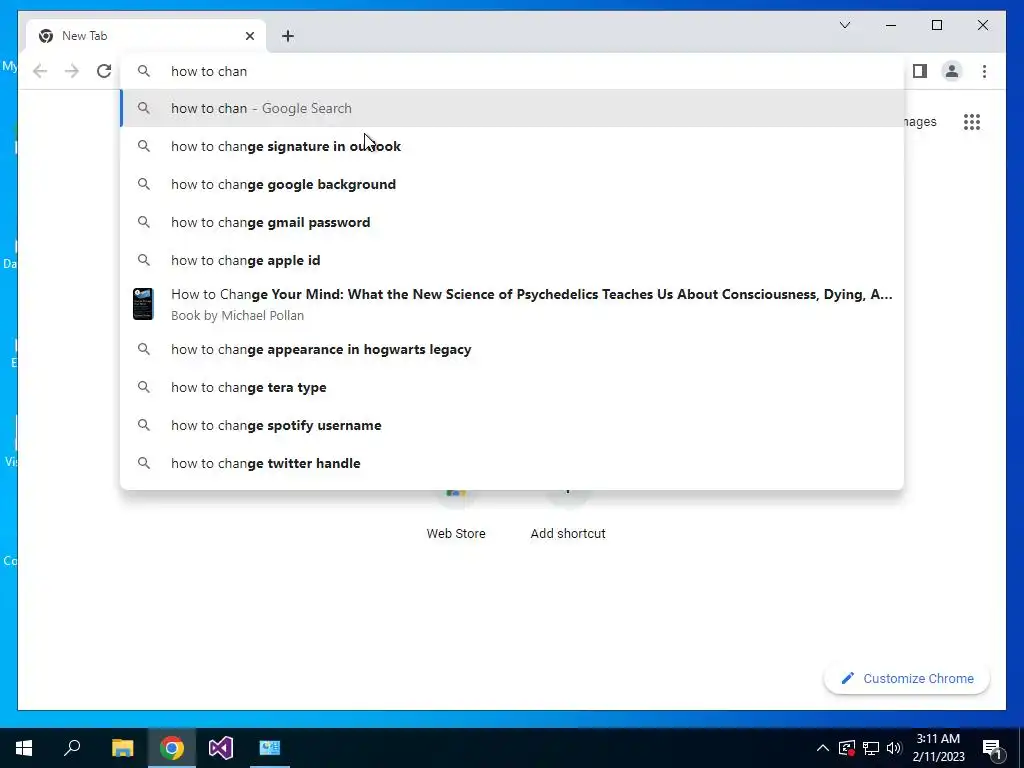Image resolution: width=1024 pixels, height=768 pixels.
Task: Pick 'how to change google background' suggestion
Action: 512,184
